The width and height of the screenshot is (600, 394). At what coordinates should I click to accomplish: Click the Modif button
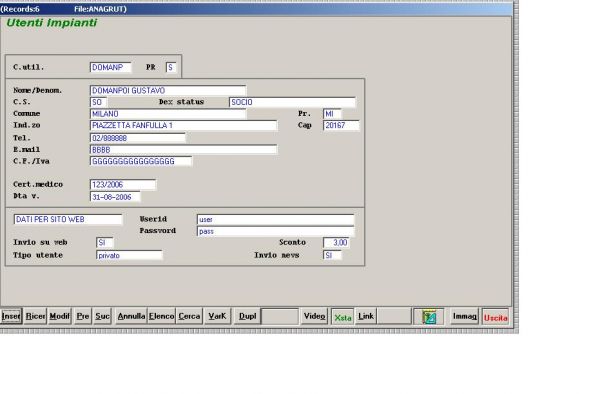60,316
